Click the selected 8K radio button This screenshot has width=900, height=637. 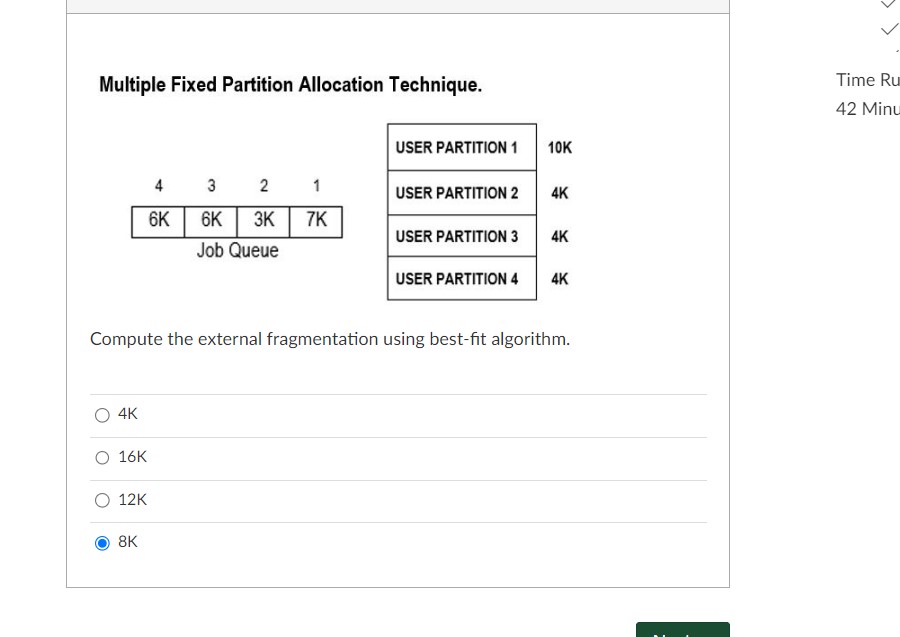102,542
